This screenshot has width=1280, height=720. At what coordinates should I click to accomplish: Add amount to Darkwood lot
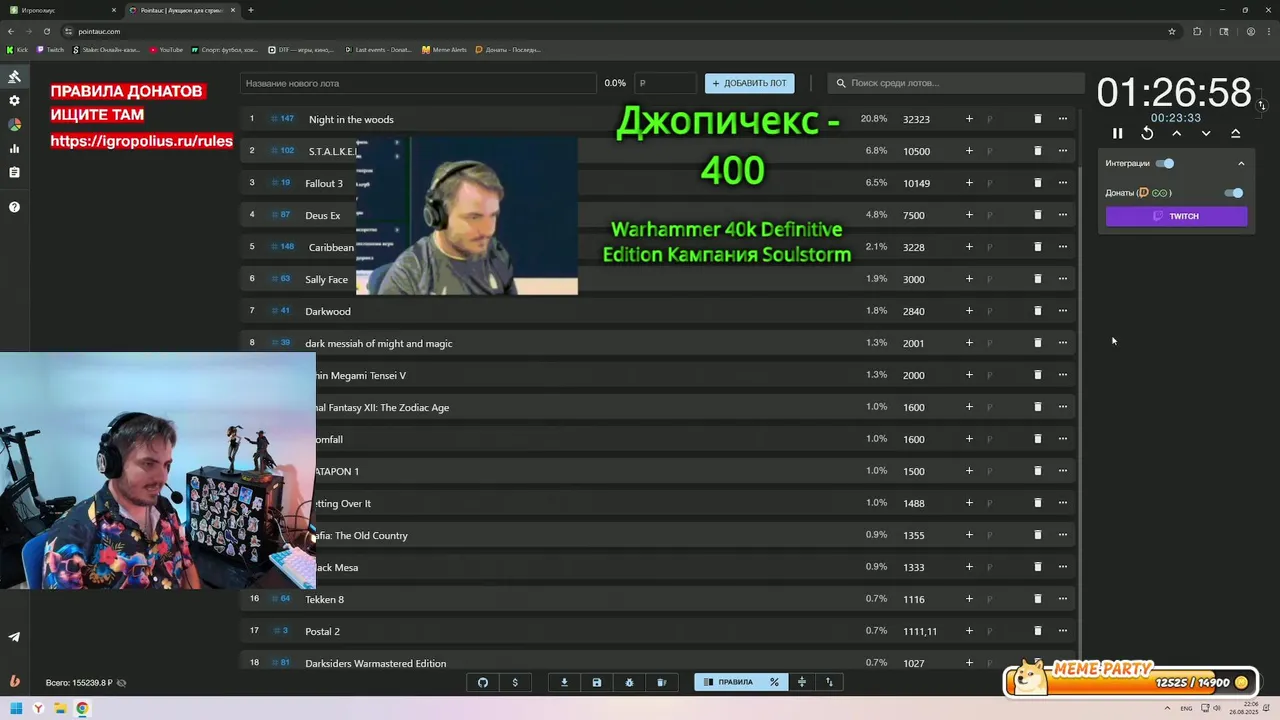point(969,311)
